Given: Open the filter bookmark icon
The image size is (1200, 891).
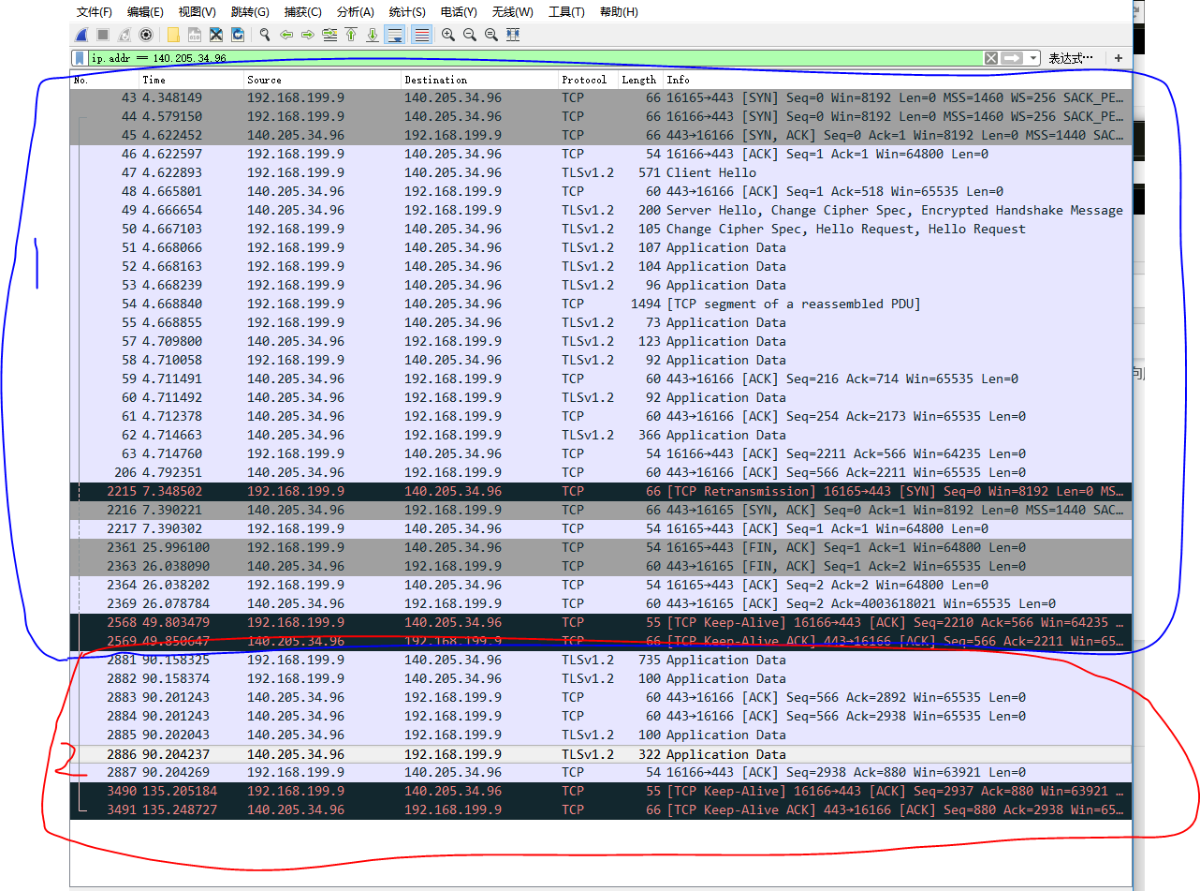Looking at the screenshot, I should pos(80,58).
